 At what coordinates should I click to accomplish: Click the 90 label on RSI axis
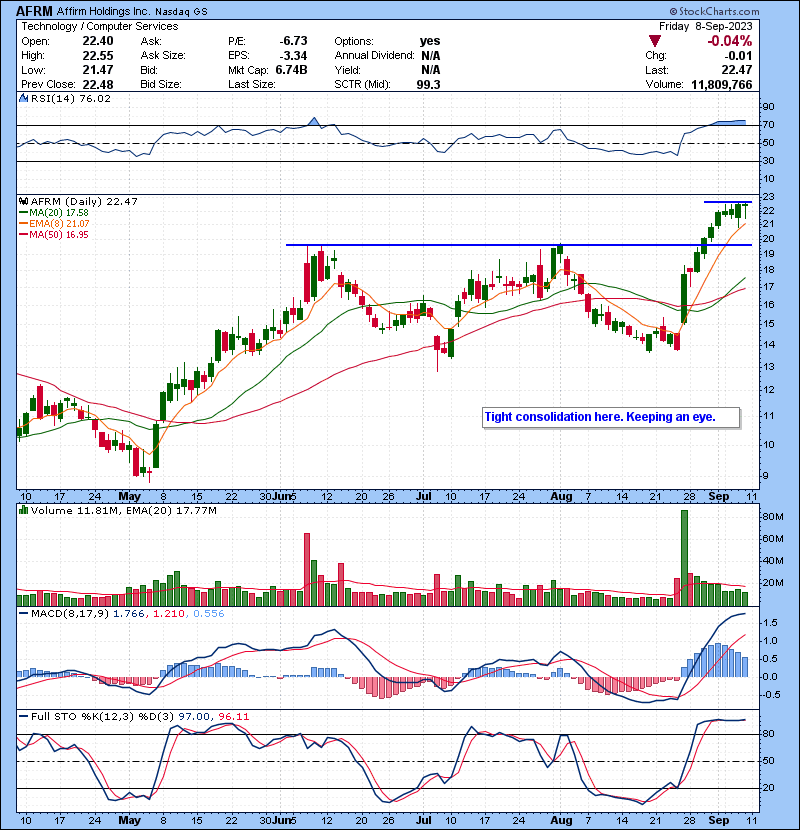click(768, 107)
